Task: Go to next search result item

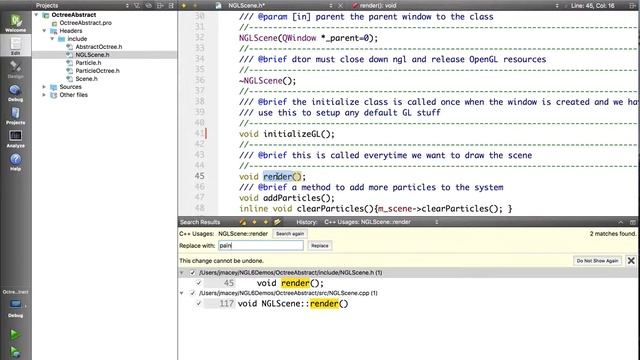Action: tap(266, 222)
